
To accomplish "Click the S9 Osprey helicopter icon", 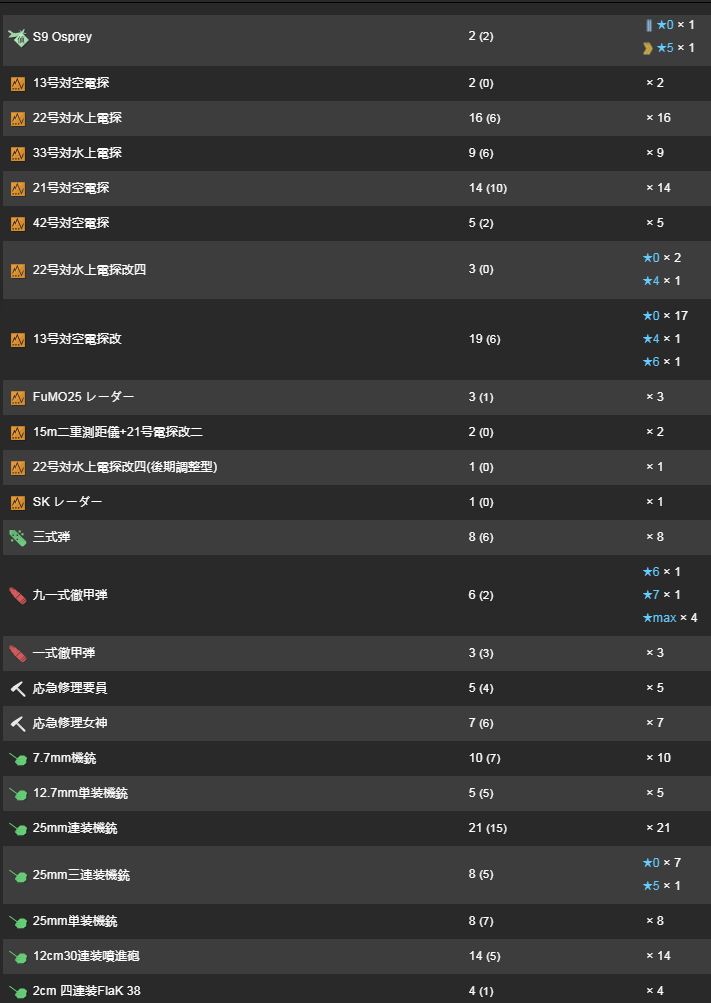I will (x=18, y=37).
